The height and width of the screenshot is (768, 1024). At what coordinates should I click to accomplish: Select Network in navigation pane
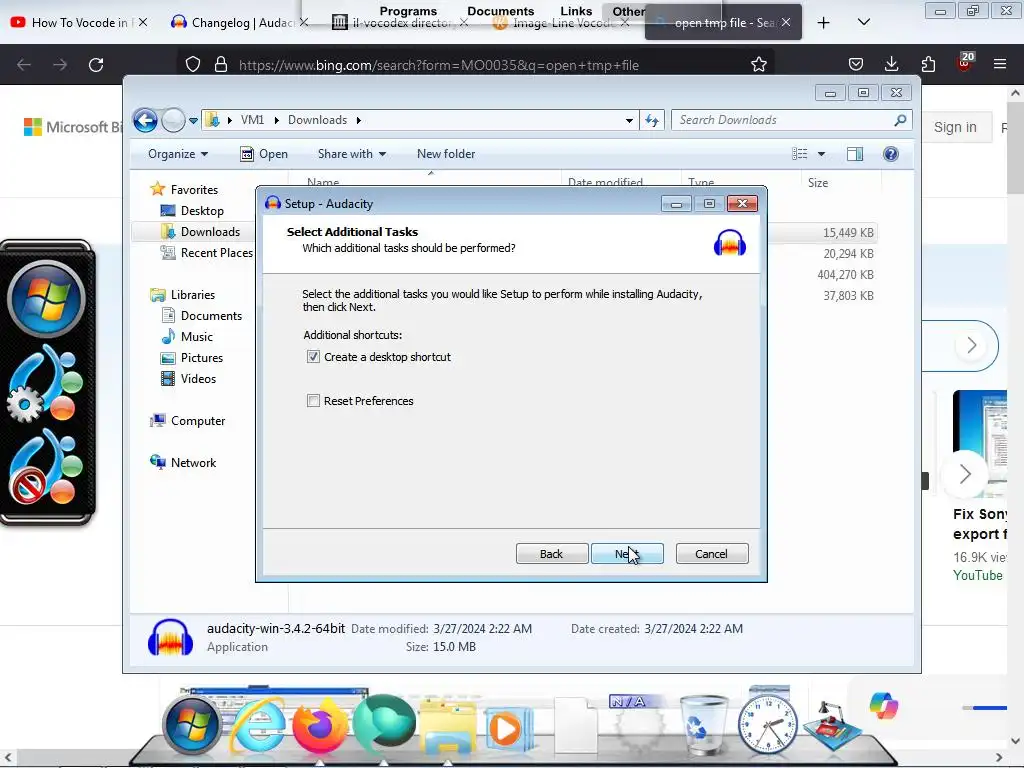(x=183, y=463)
